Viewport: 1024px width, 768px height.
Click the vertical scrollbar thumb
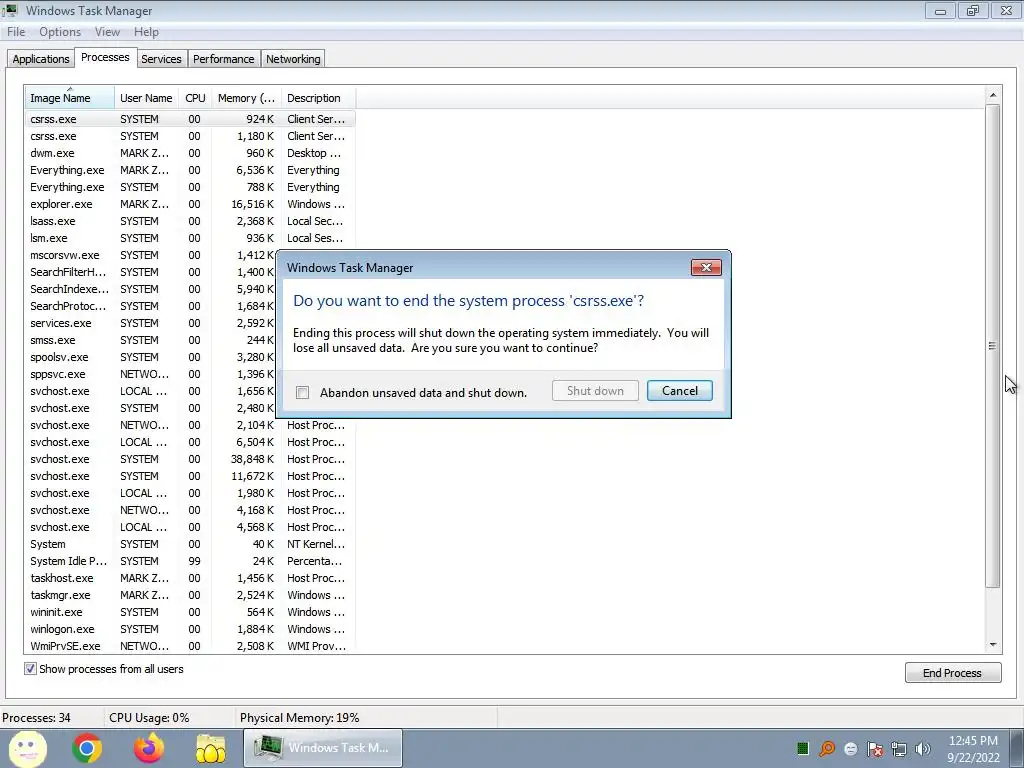[x=993, y=346]
